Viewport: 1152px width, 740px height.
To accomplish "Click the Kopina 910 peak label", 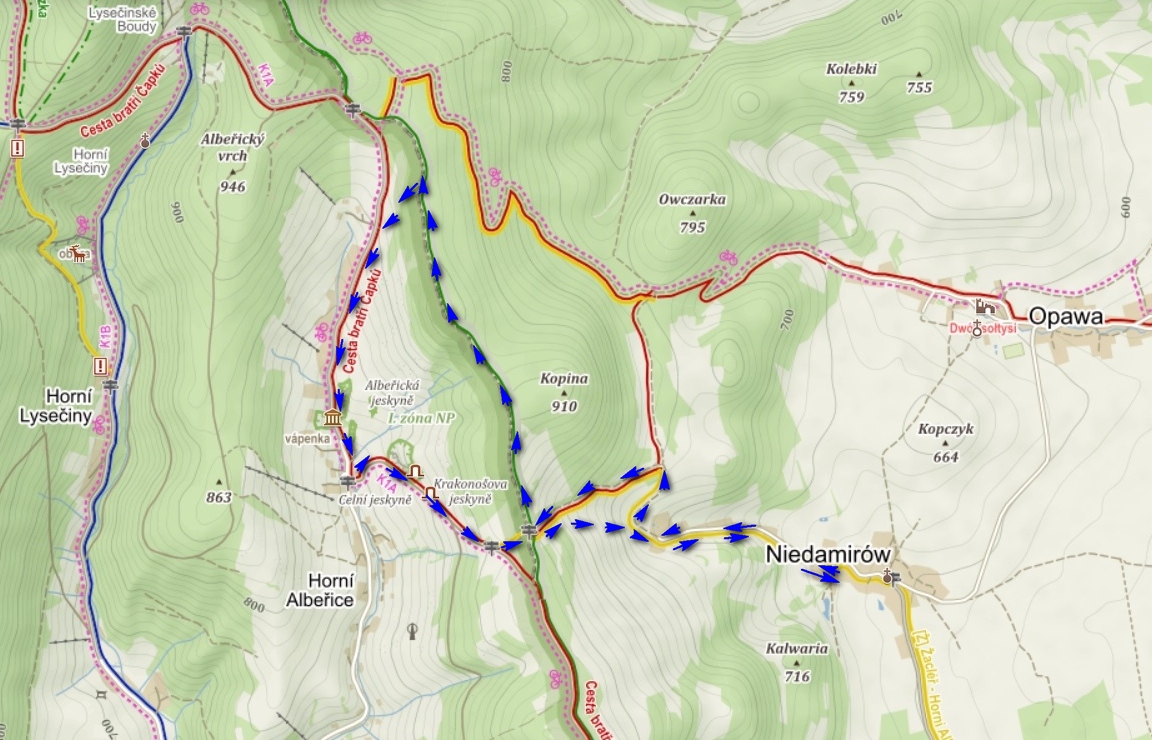I will pos(564,392).
